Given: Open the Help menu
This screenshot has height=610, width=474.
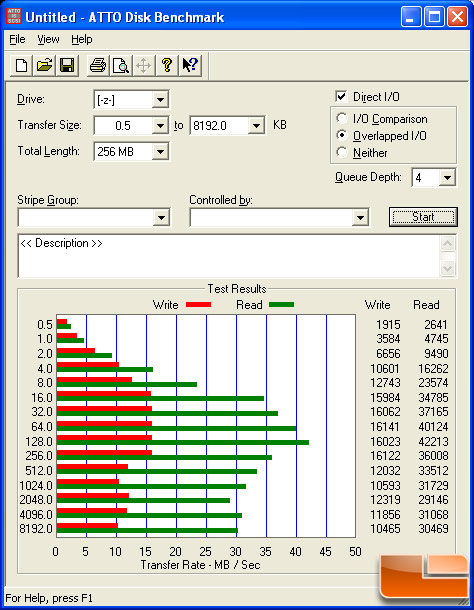Looking at the screenshot, I should [82, 39].
